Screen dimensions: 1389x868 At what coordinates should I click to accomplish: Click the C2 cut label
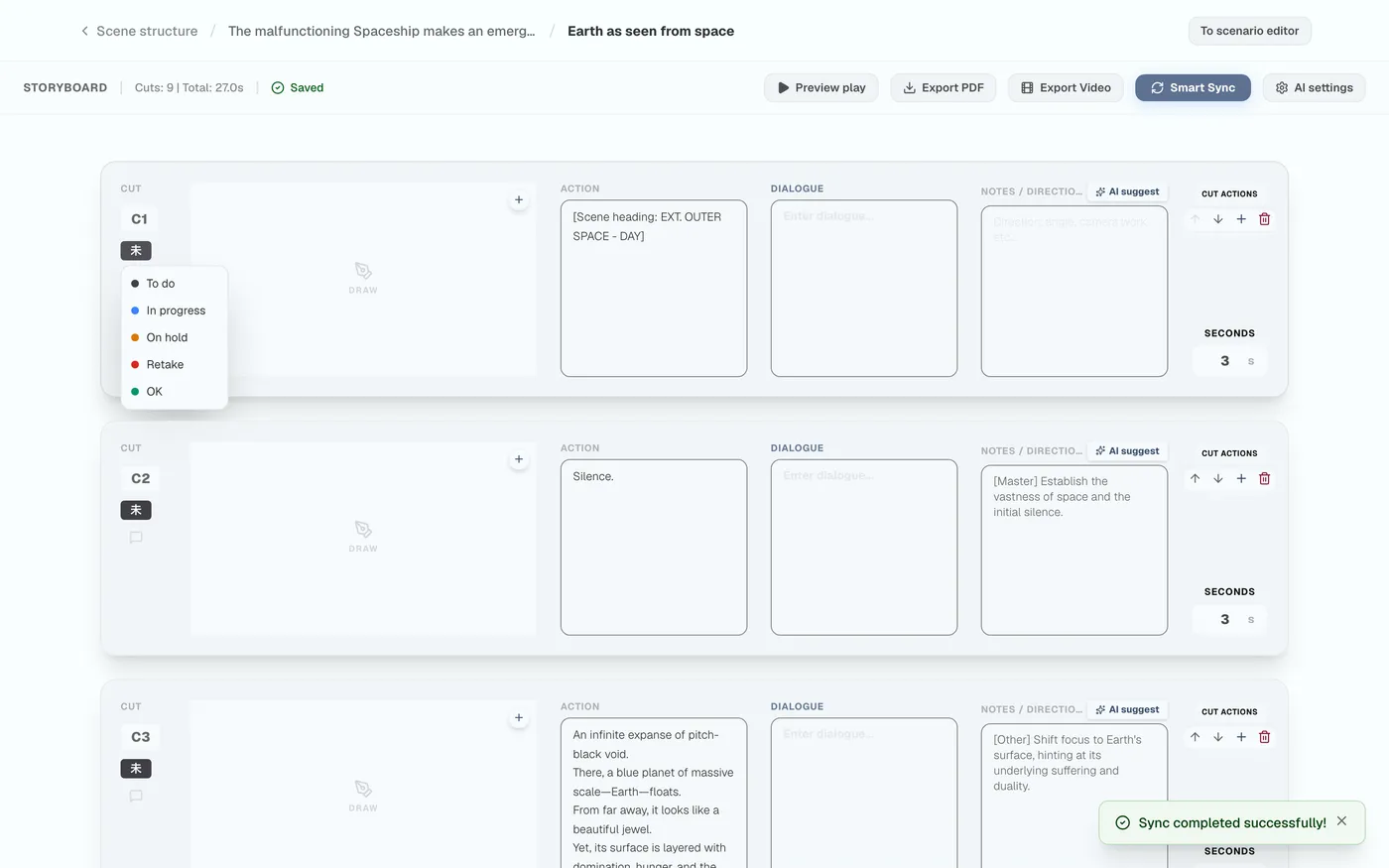point(140,478)
